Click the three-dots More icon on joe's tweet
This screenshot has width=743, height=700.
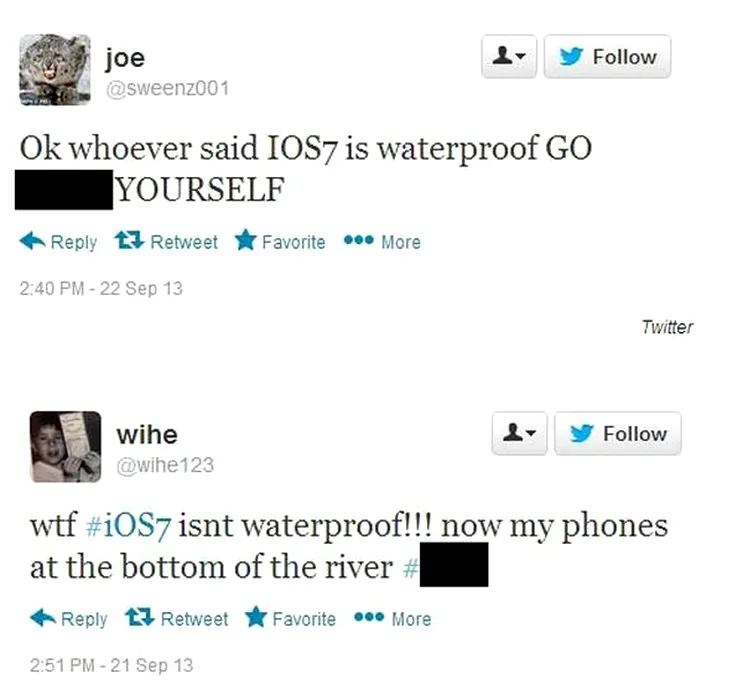coord(359,240)
